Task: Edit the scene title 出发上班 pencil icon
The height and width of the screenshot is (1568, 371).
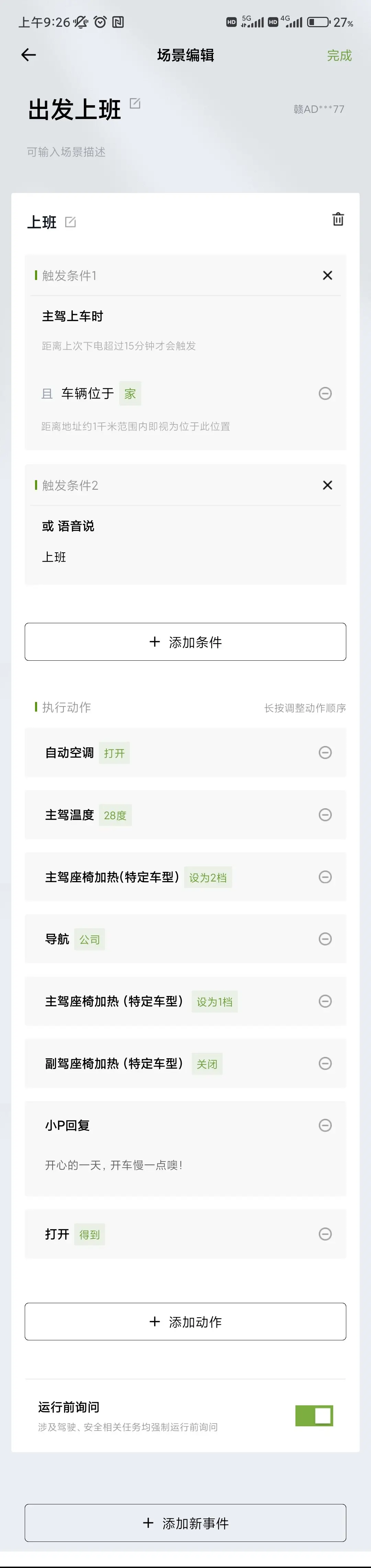Action: tap(135, 104)
